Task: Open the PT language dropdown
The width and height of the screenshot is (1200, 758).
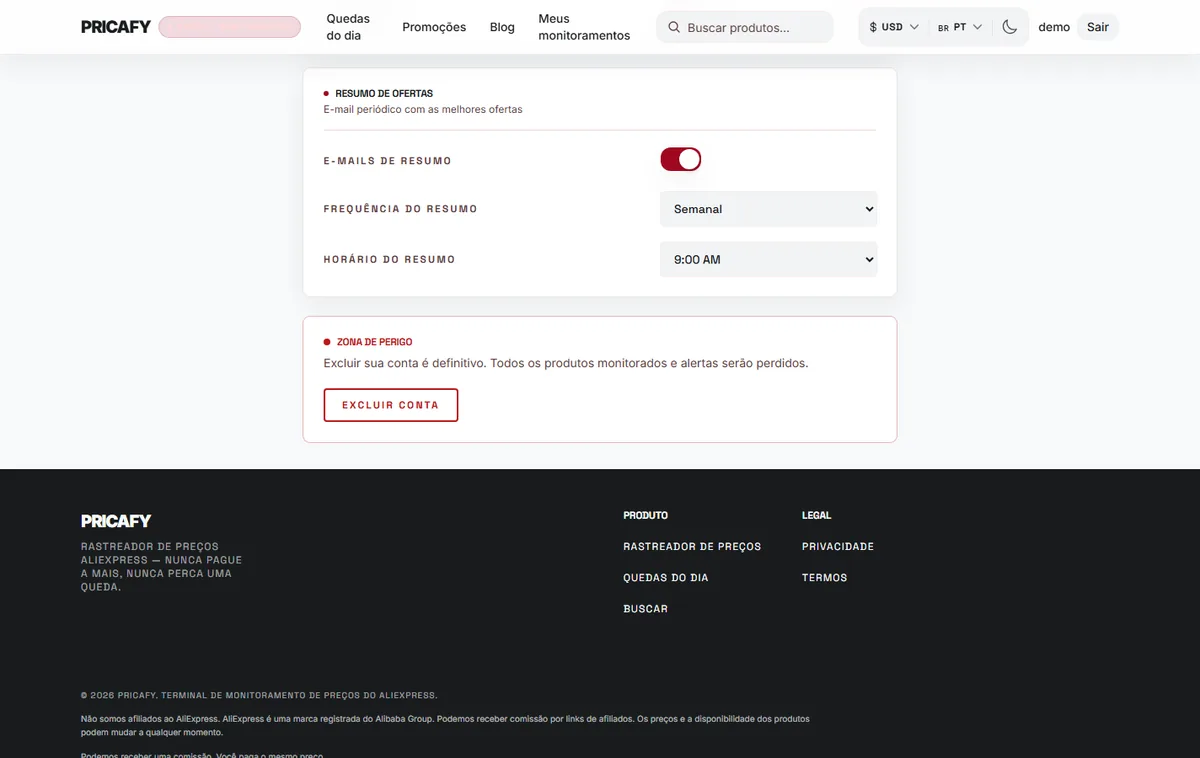Action: click(x=960, y=27)
